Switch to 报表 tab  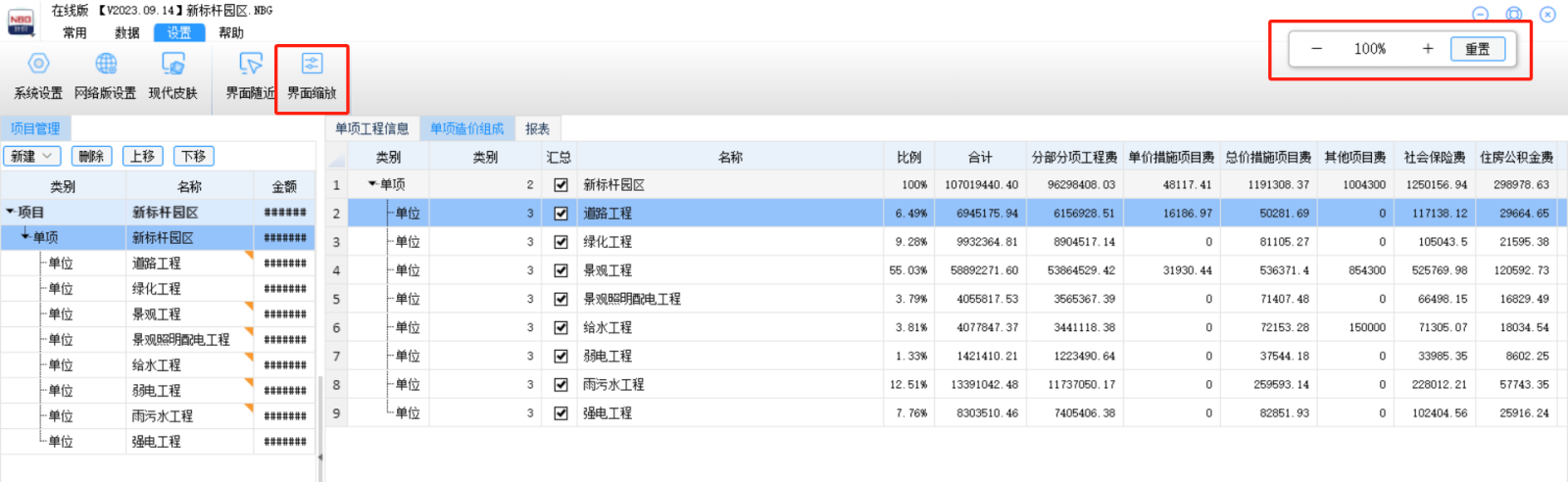537,128
